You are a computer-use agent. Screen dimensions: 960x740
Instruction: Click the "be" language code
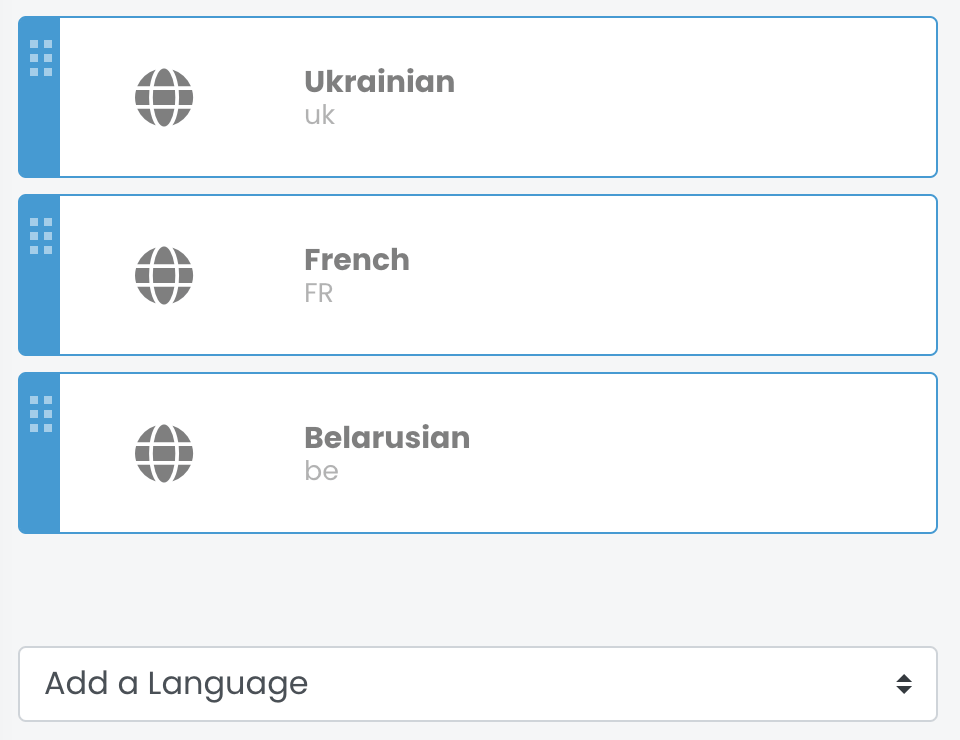point(321,471)
